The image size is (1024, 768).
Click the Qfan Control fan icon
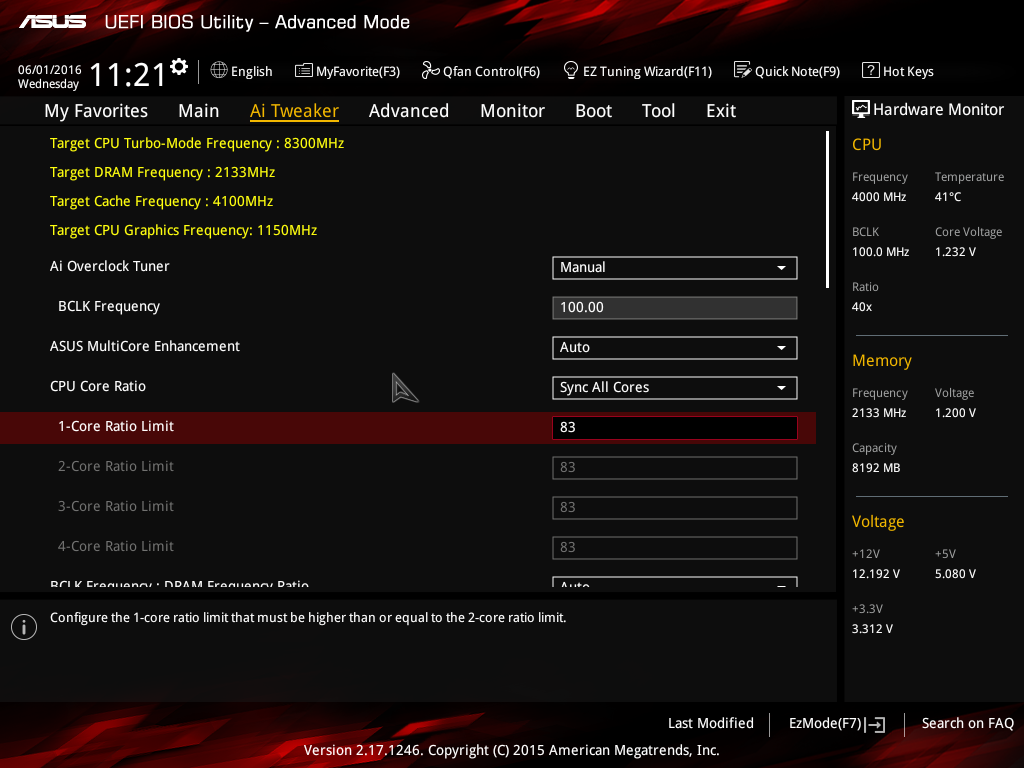click(x=430, y=70)
